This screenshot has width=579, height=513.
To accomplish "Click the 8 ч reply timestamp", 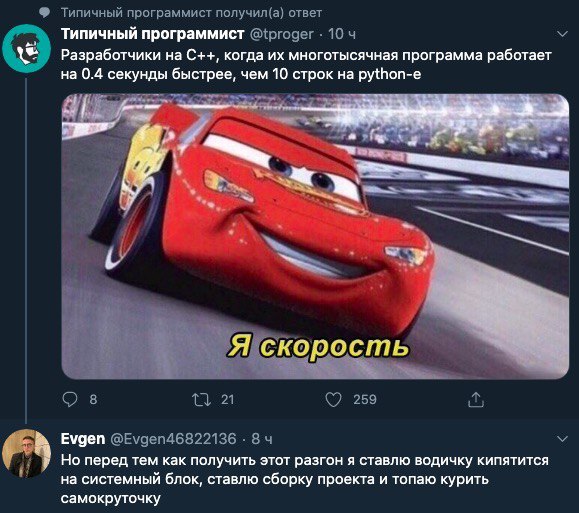I will point(262,439).
